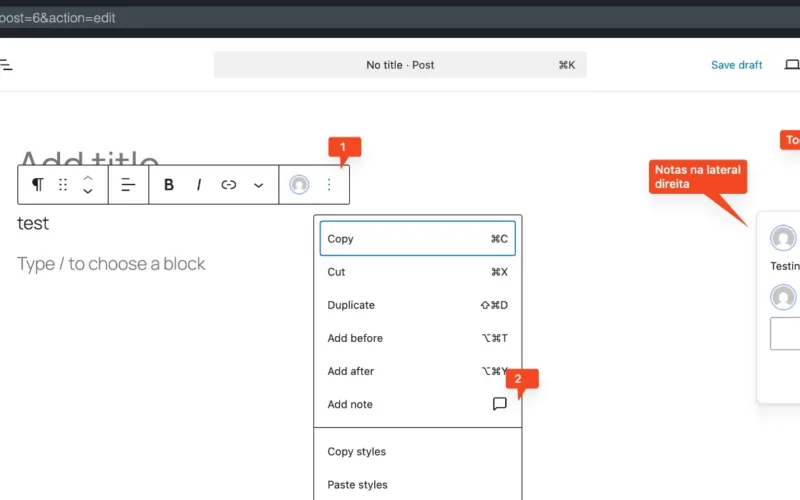The image size is (800, 500).
Task: Choose Add before in block menu
Action: tap(417, 338)
